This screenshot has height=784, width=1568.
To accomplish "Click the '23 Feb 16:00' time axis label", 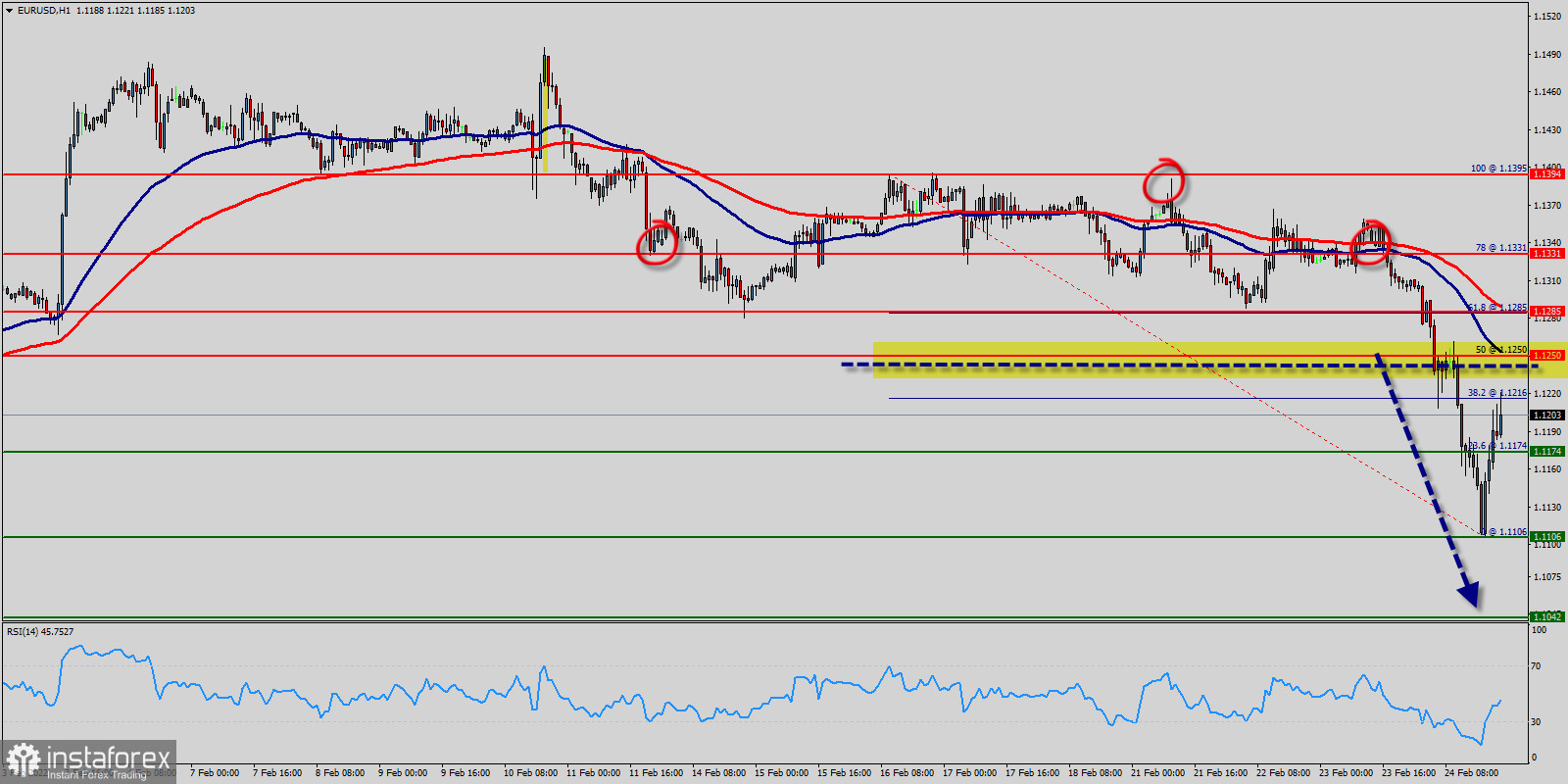I will 1408,773.
